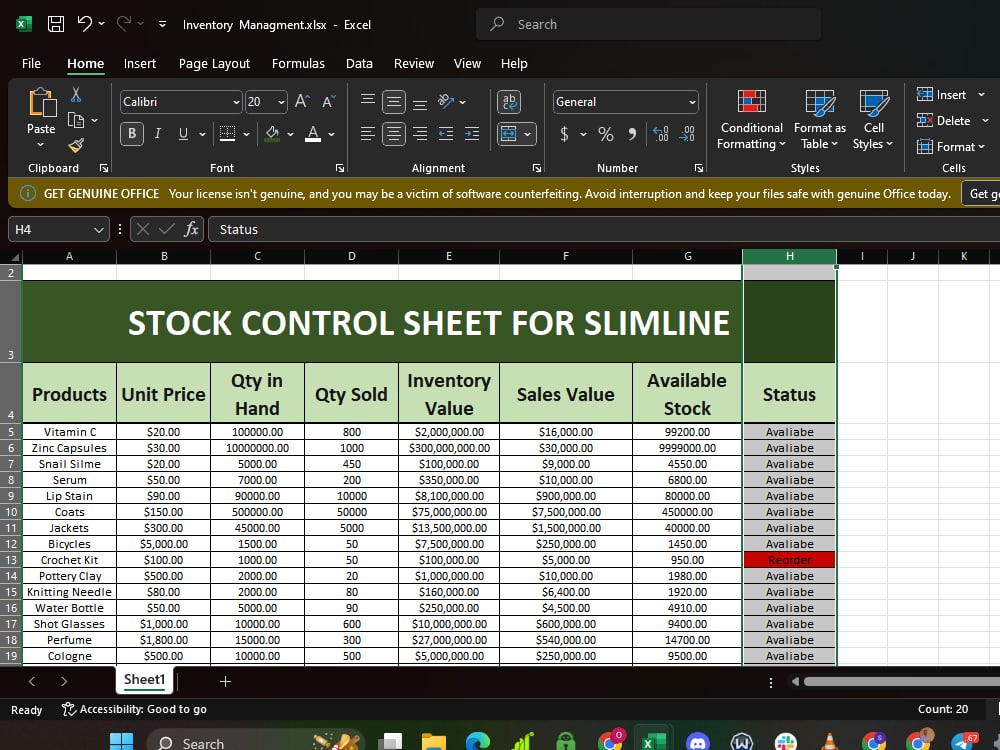Open the File menu
1000x750 pixels.
click(x=31, y=63)
